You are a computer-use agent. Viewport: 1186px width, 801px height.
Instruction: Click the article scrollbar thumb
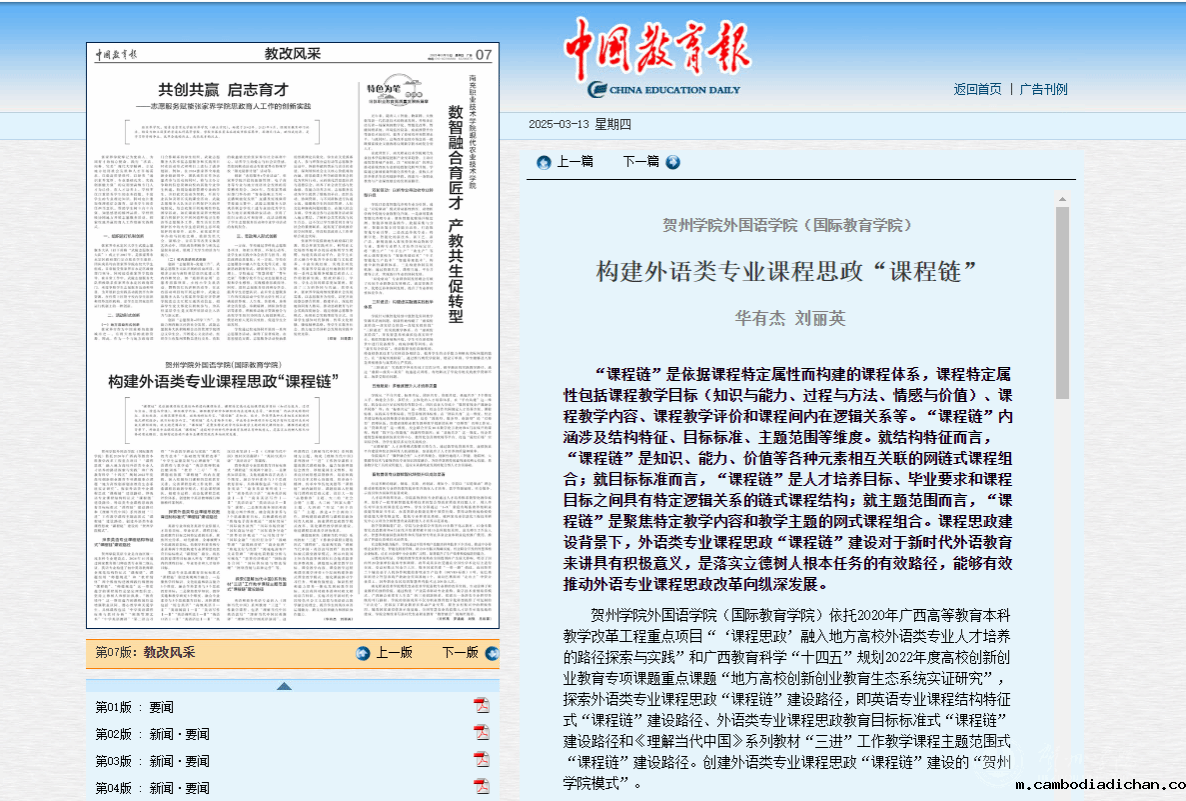pyautogui.click(x=1063, y=303)
